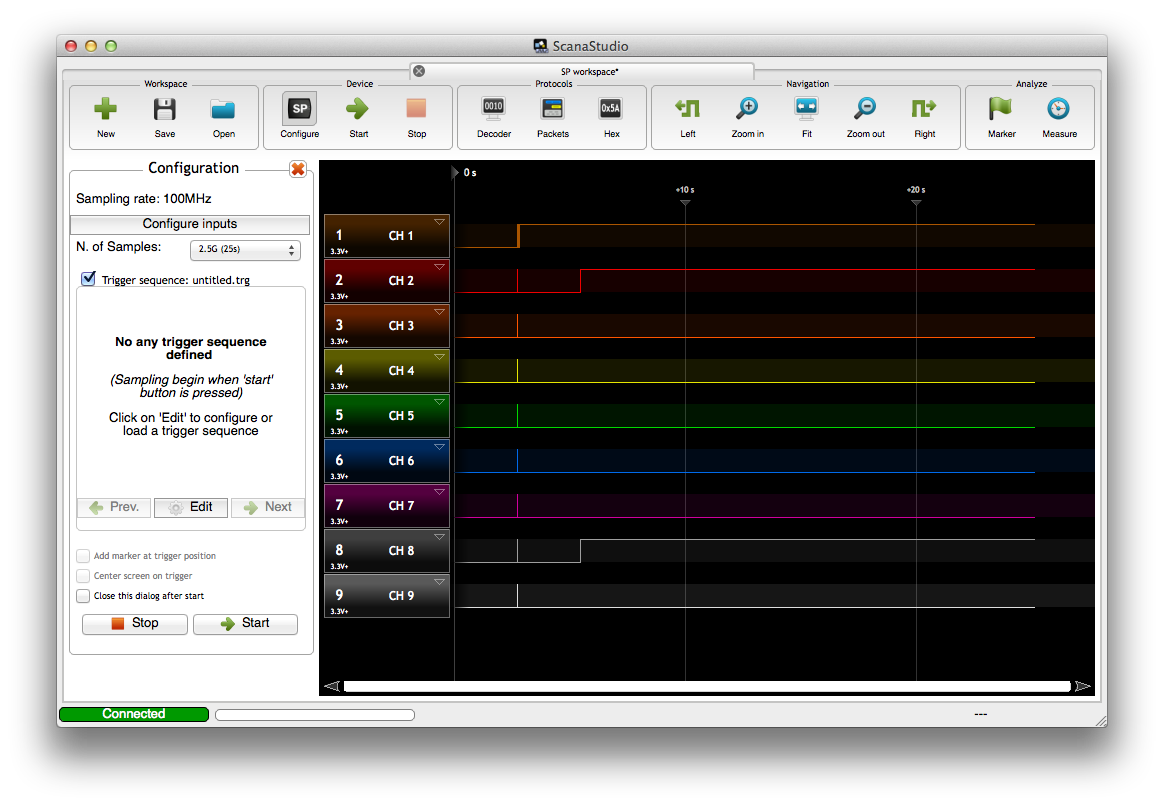
Task: Expand CH 6 channel options arrow
Action: coord(439,447)
